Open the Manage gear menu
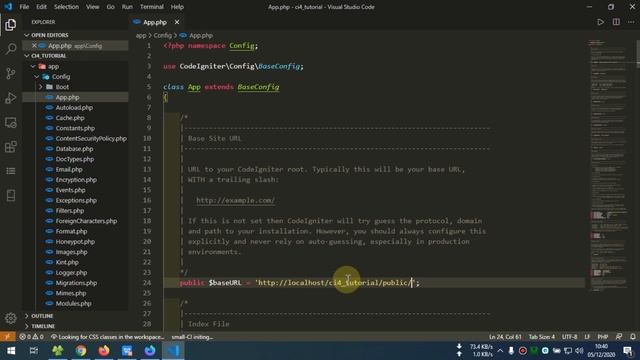This screenshot has height=360, width=640. coord(11,318)
